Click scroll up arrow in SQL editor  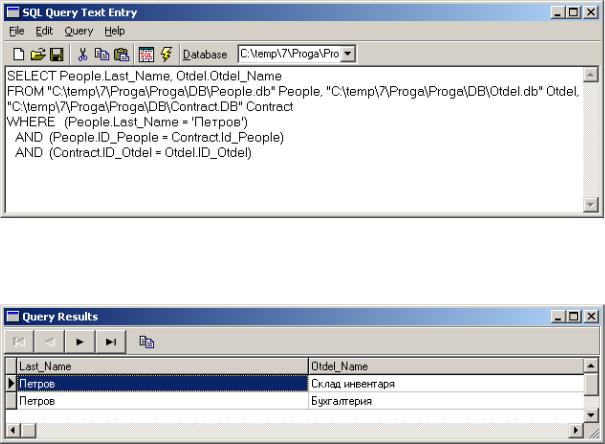[590, 75]
